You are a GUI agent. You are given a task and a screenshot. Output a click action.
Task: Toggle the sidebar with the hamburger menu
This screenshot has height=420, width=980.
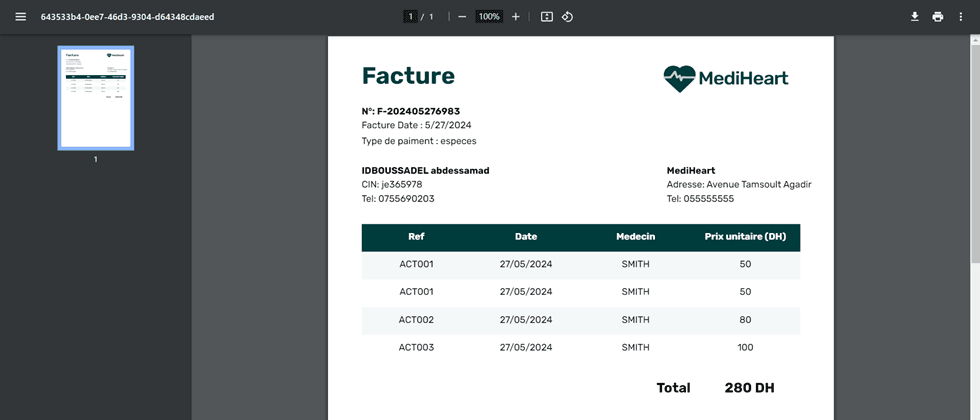[x=20, y=17]
